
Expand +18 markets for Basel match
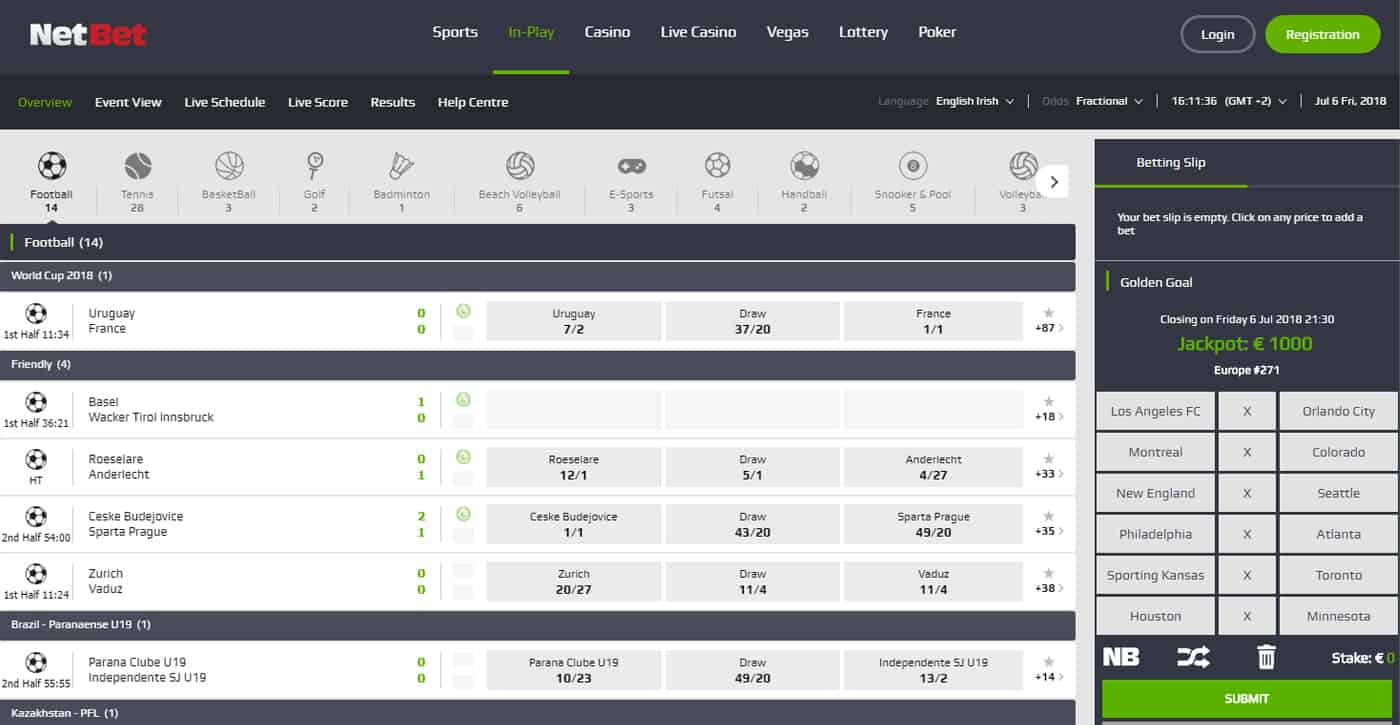pos(1050,416)
